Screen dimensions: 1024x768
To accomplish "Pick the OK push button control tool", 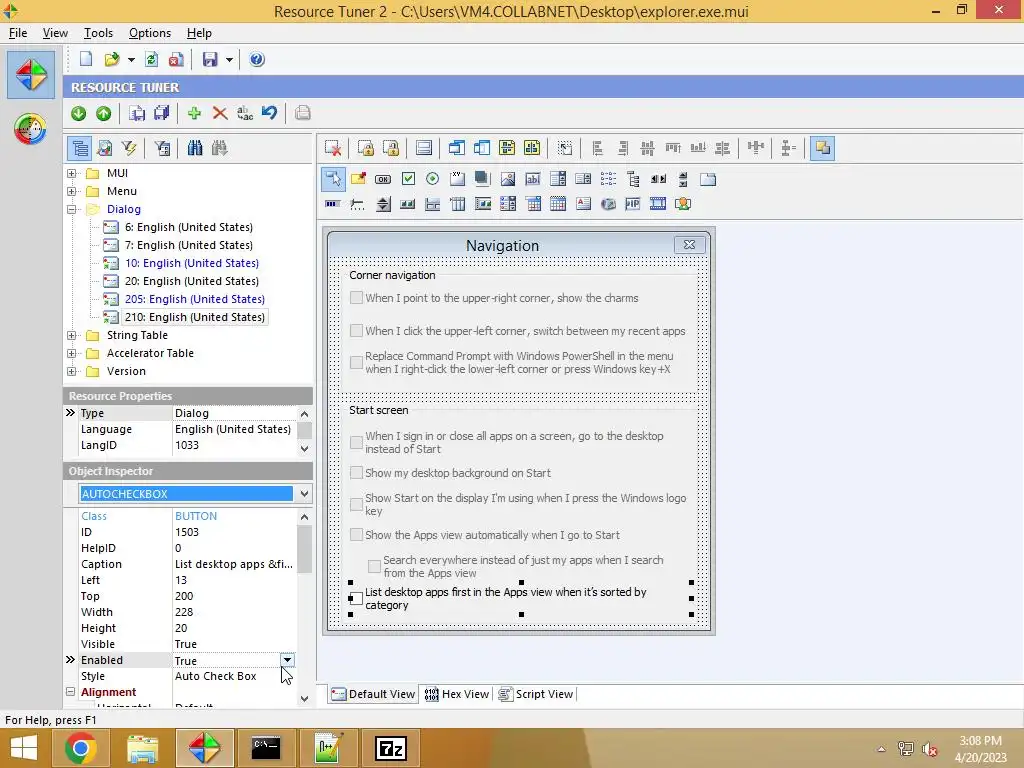I will click(383, 179).
